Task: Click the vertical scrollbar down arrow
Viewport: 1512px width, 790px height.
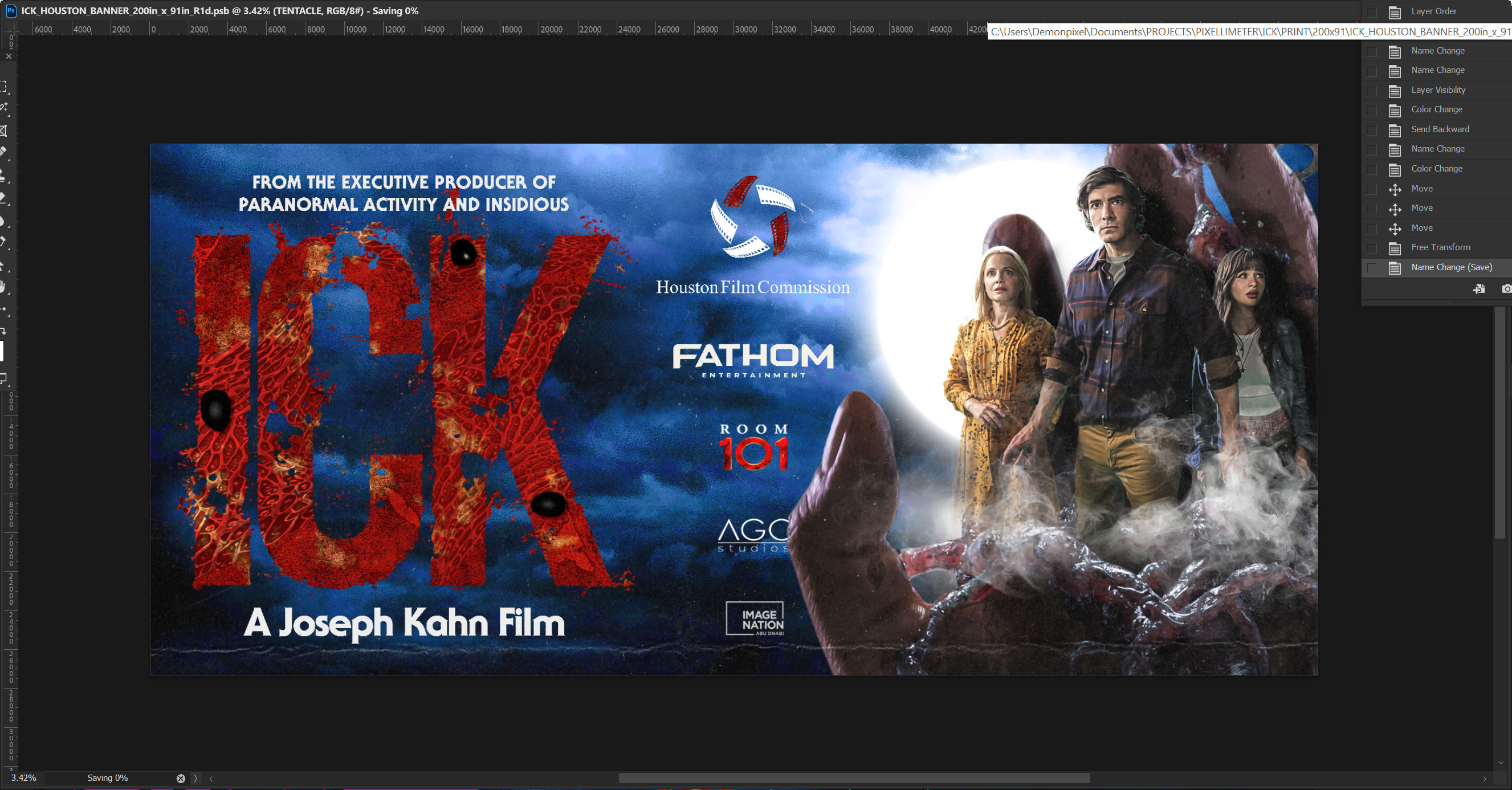Action: pos(1500,763)
